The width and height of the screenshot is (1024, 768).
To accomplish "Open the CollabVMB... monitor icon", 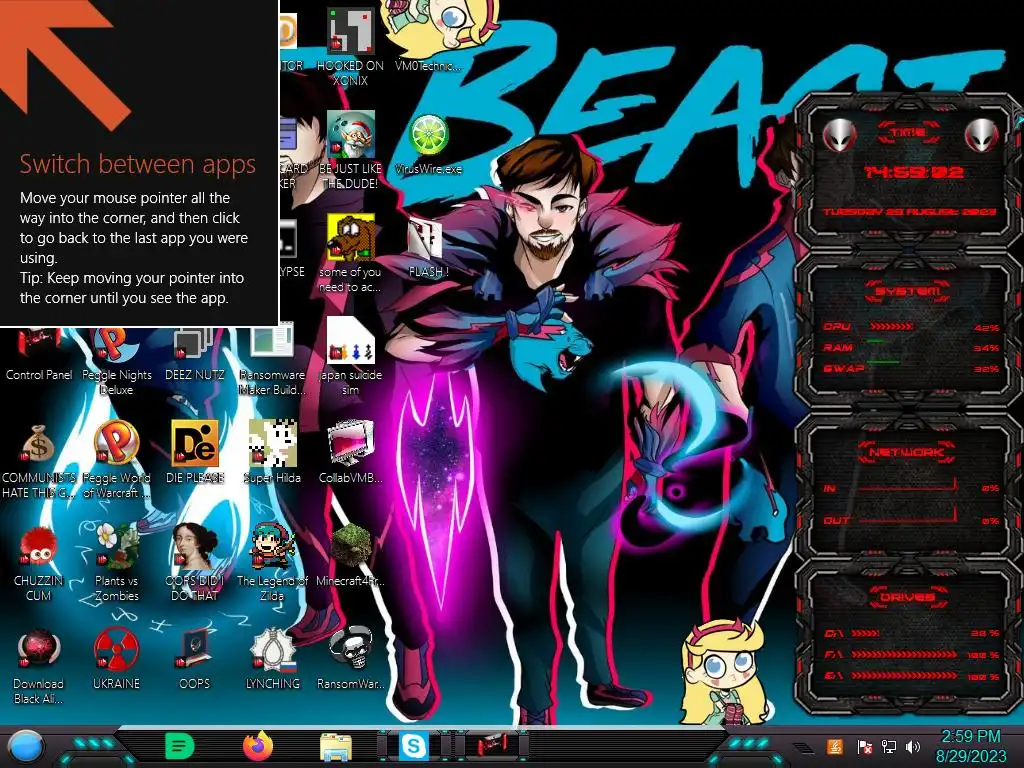I will 350,444.
